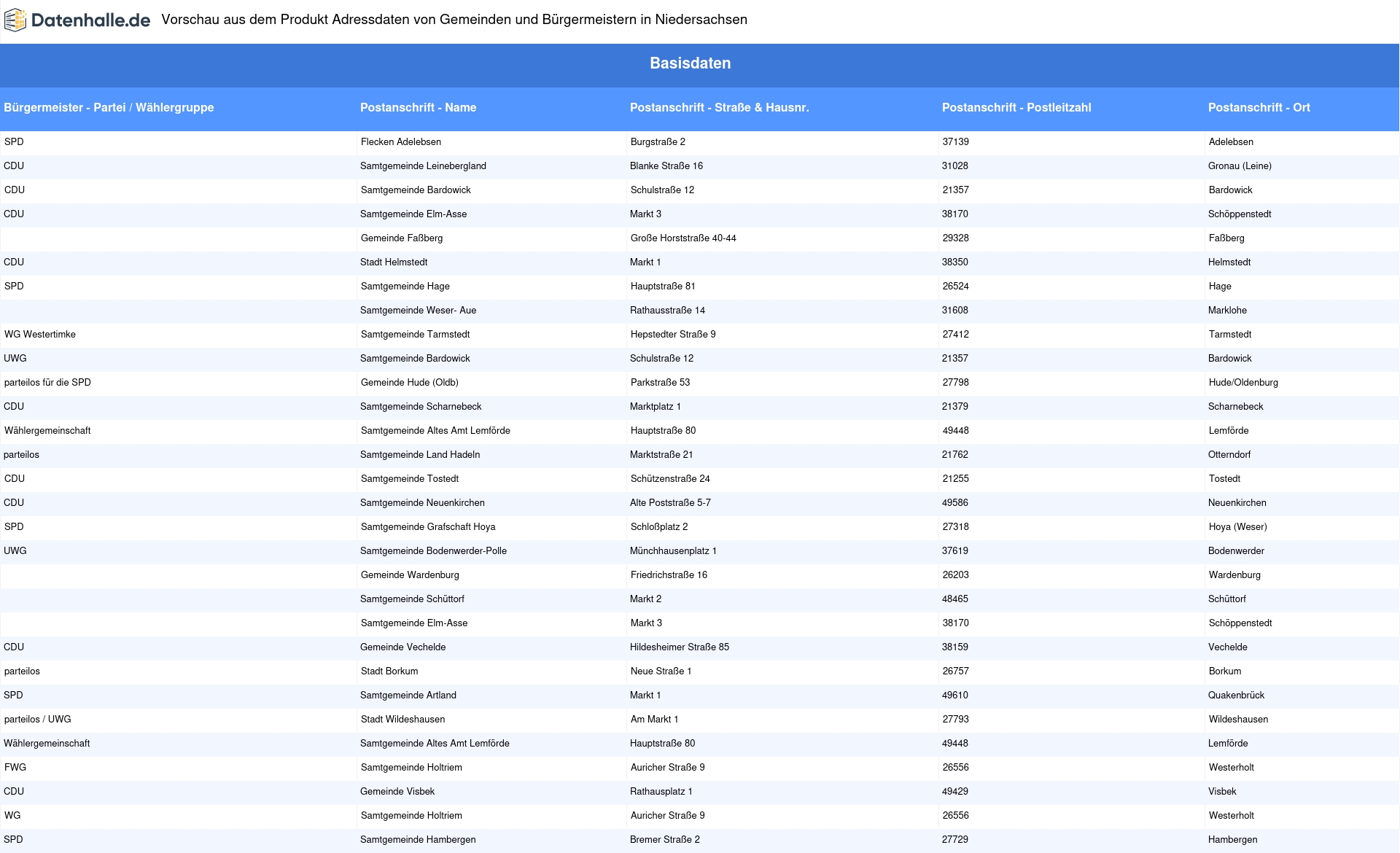Click the 'Gemeinde Wardenburg' cell
Image resolution: width=1400 pixels, height=853 pixels.
491,575
